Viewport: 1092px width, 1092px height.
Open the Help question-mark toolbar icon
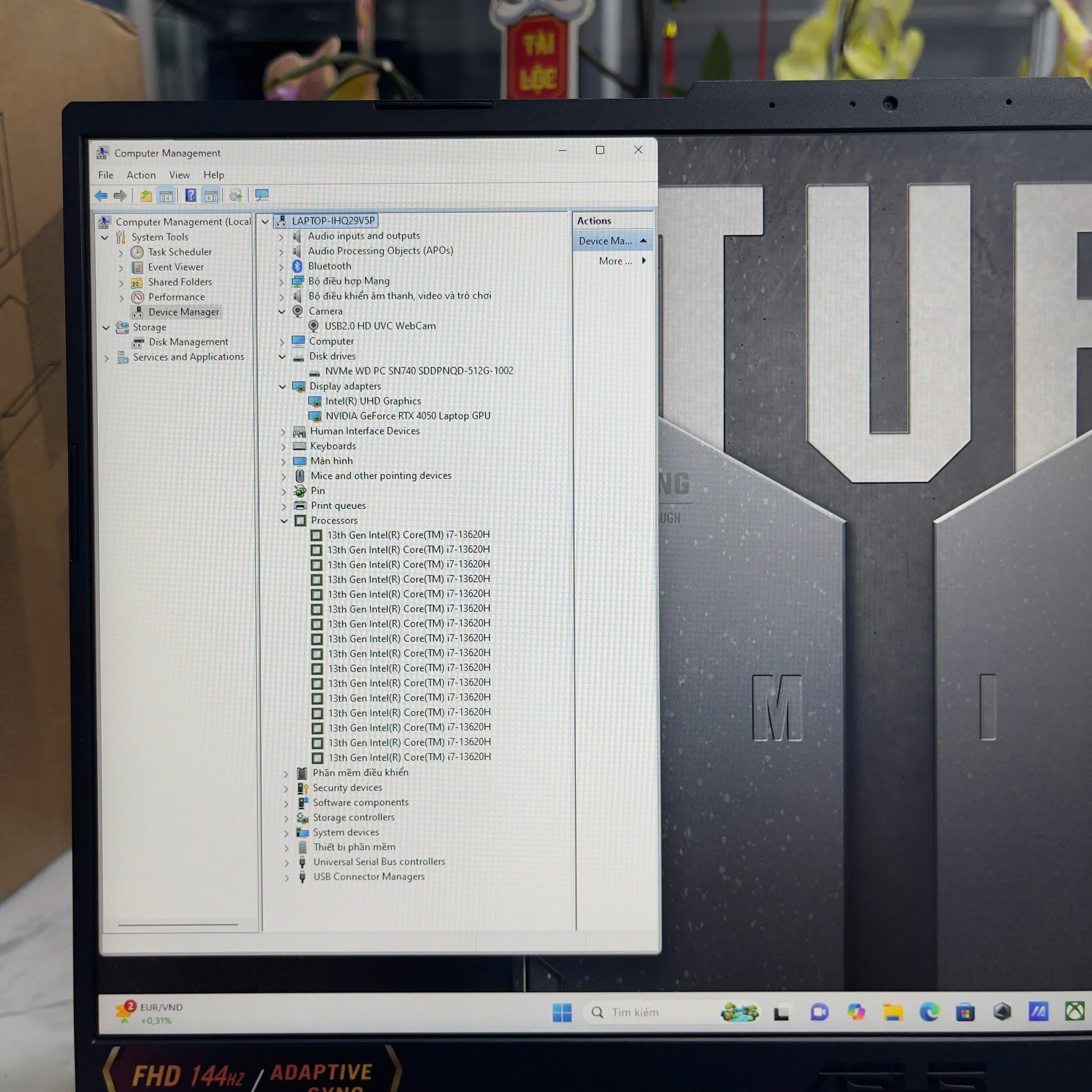click(x=191, y=195)
